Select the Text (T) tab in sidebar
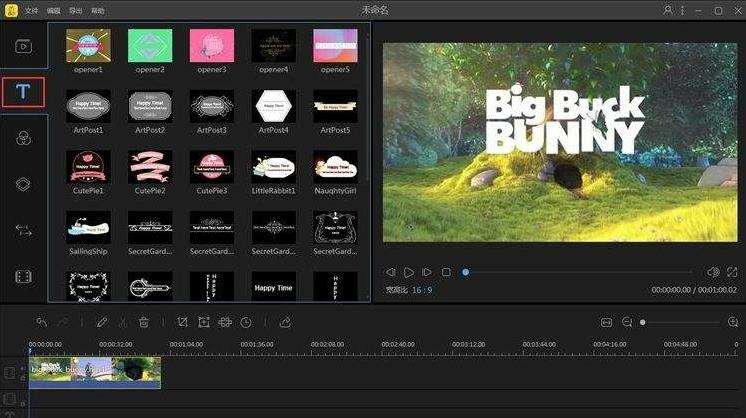The image size is (746, 418). pos(23,92)
